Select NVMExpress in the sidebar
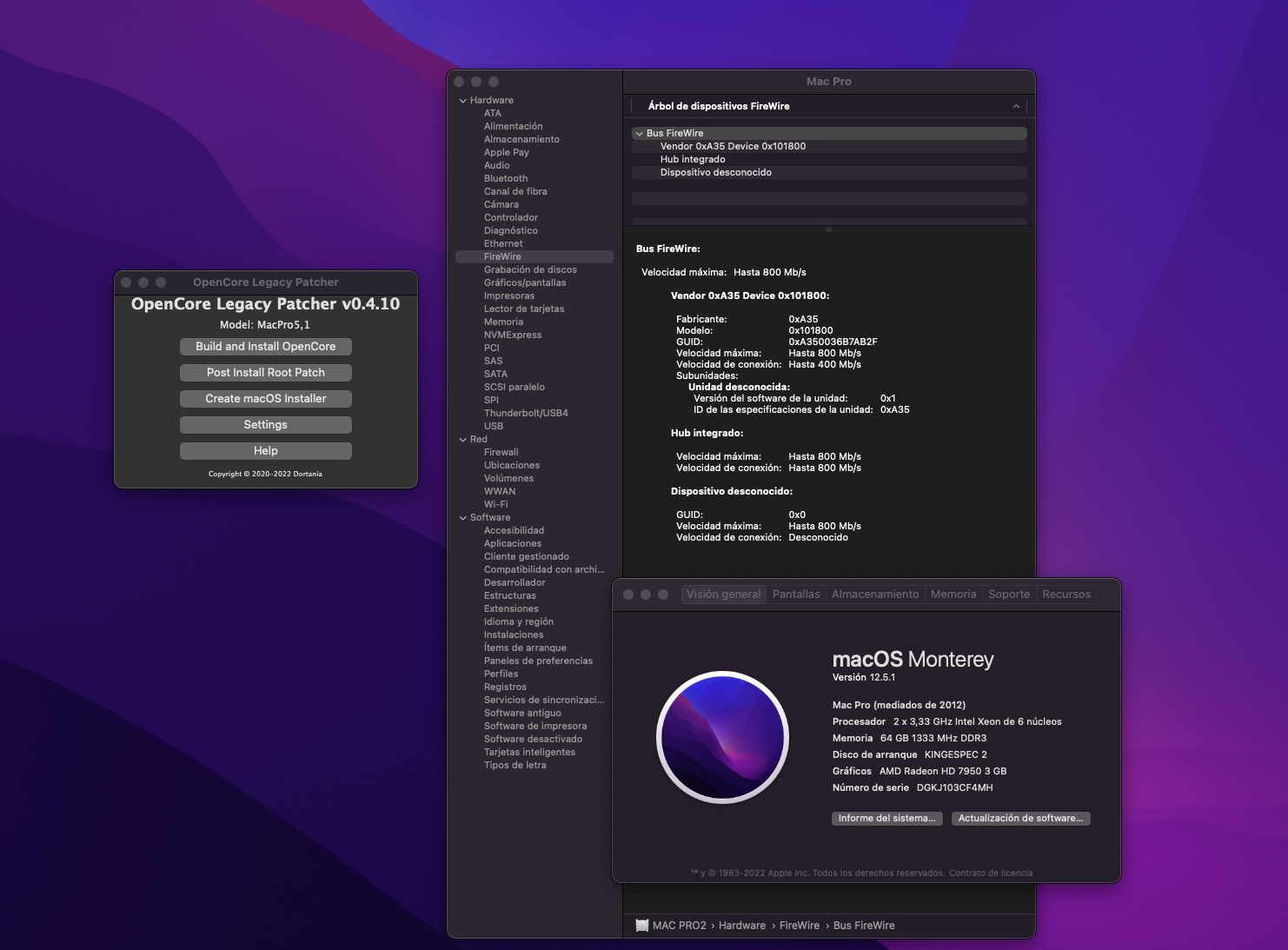Viewport: 1288px width, 950px height. pos(513,335)
